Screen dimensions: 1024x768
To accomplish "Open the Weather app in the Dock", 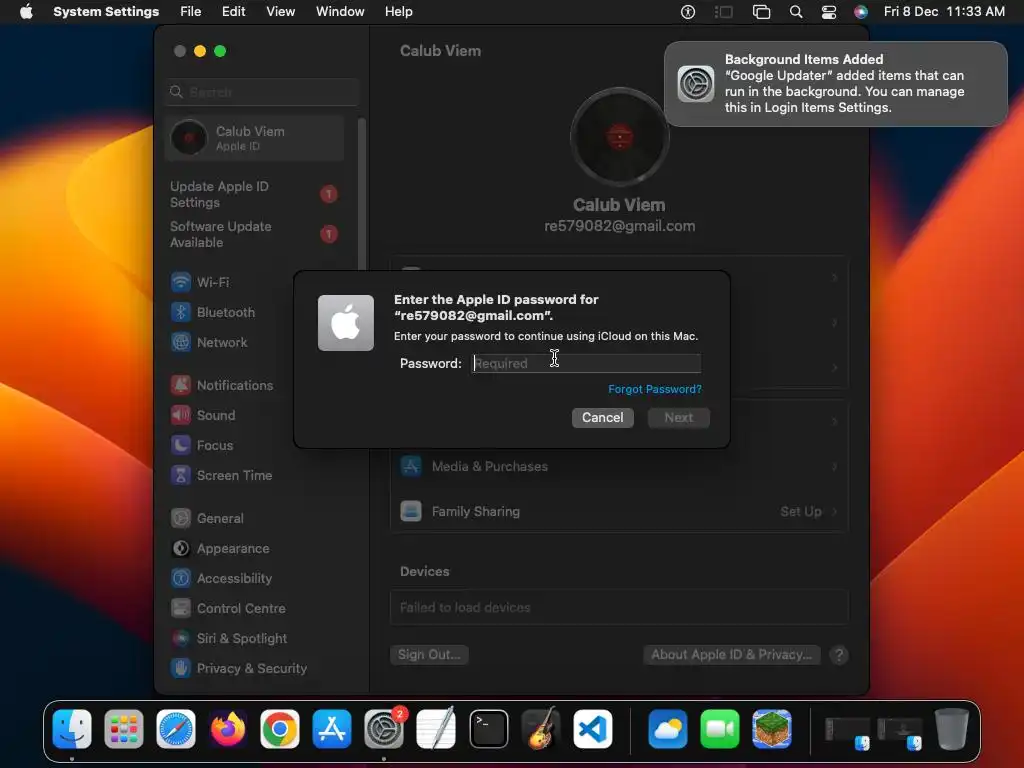I will (x=667, y=729).
